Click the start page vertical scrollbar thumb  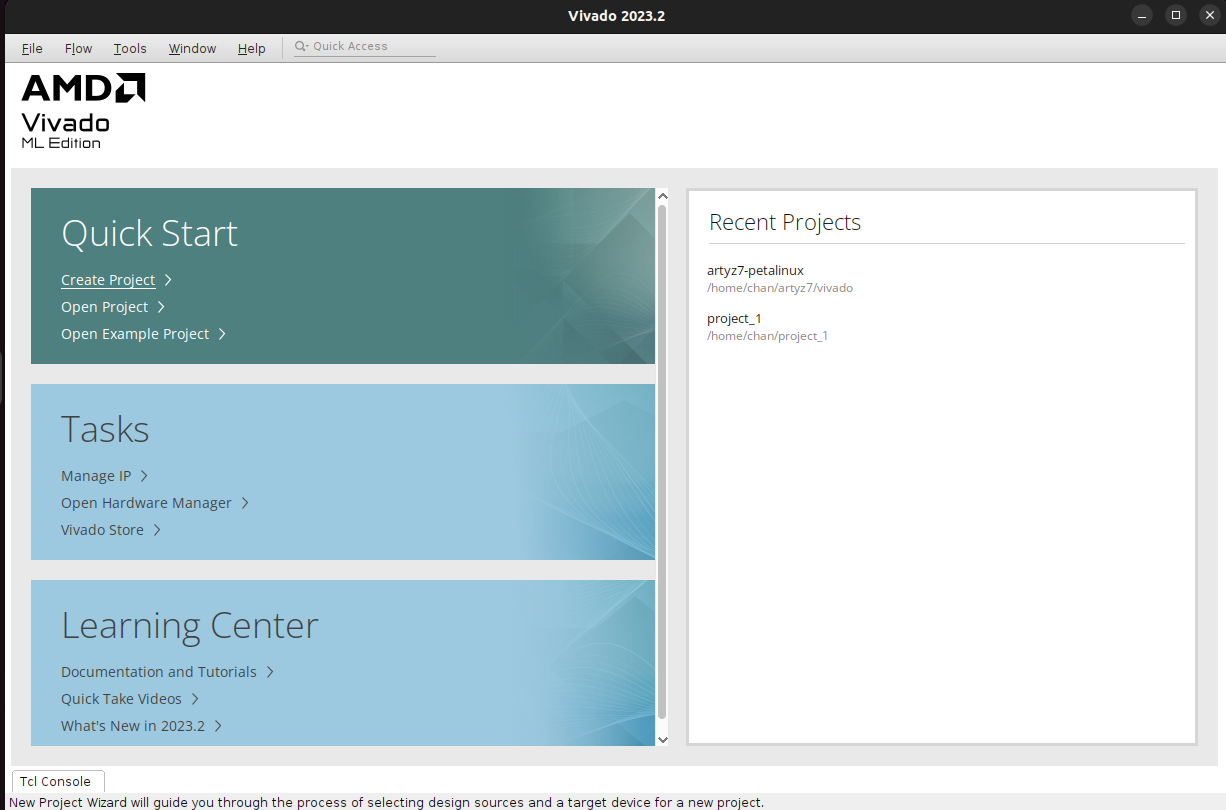pos(662,461)
